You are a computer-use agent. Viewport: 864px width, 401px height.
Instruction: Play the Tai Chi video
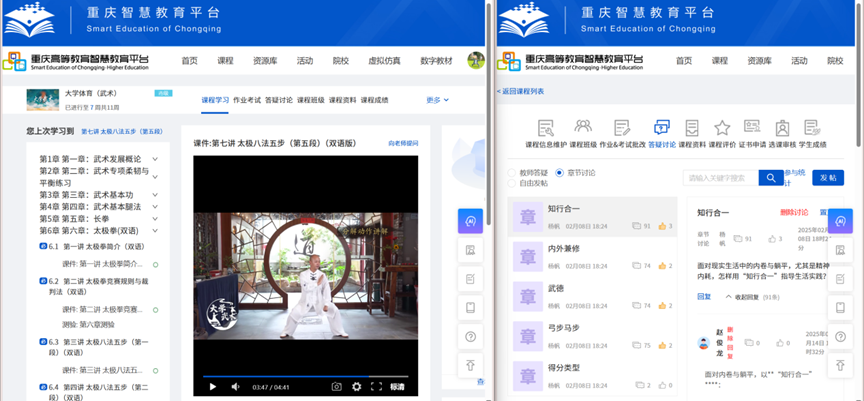click(213, 387)
